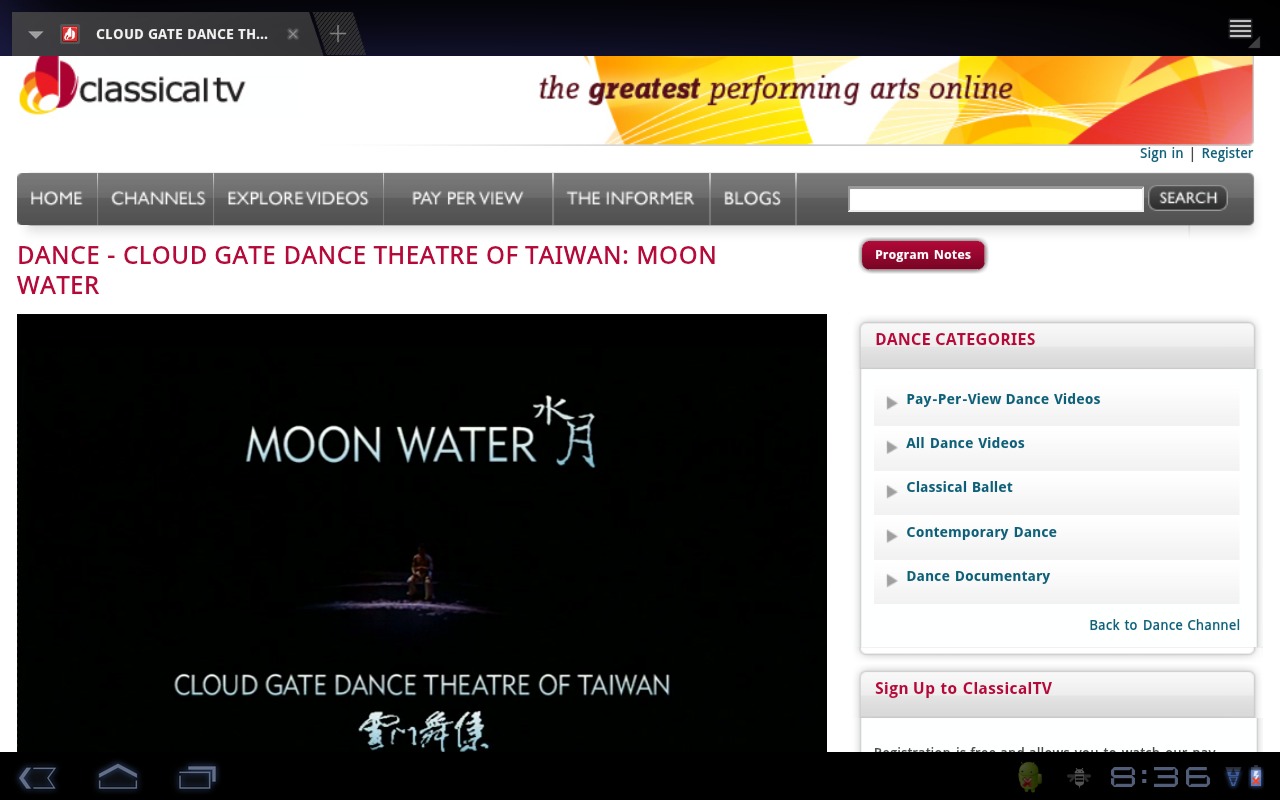Open Contemporary Dance category link
Image resolution: width=1280 pixels, height=800 pixels.
(981, 532)
